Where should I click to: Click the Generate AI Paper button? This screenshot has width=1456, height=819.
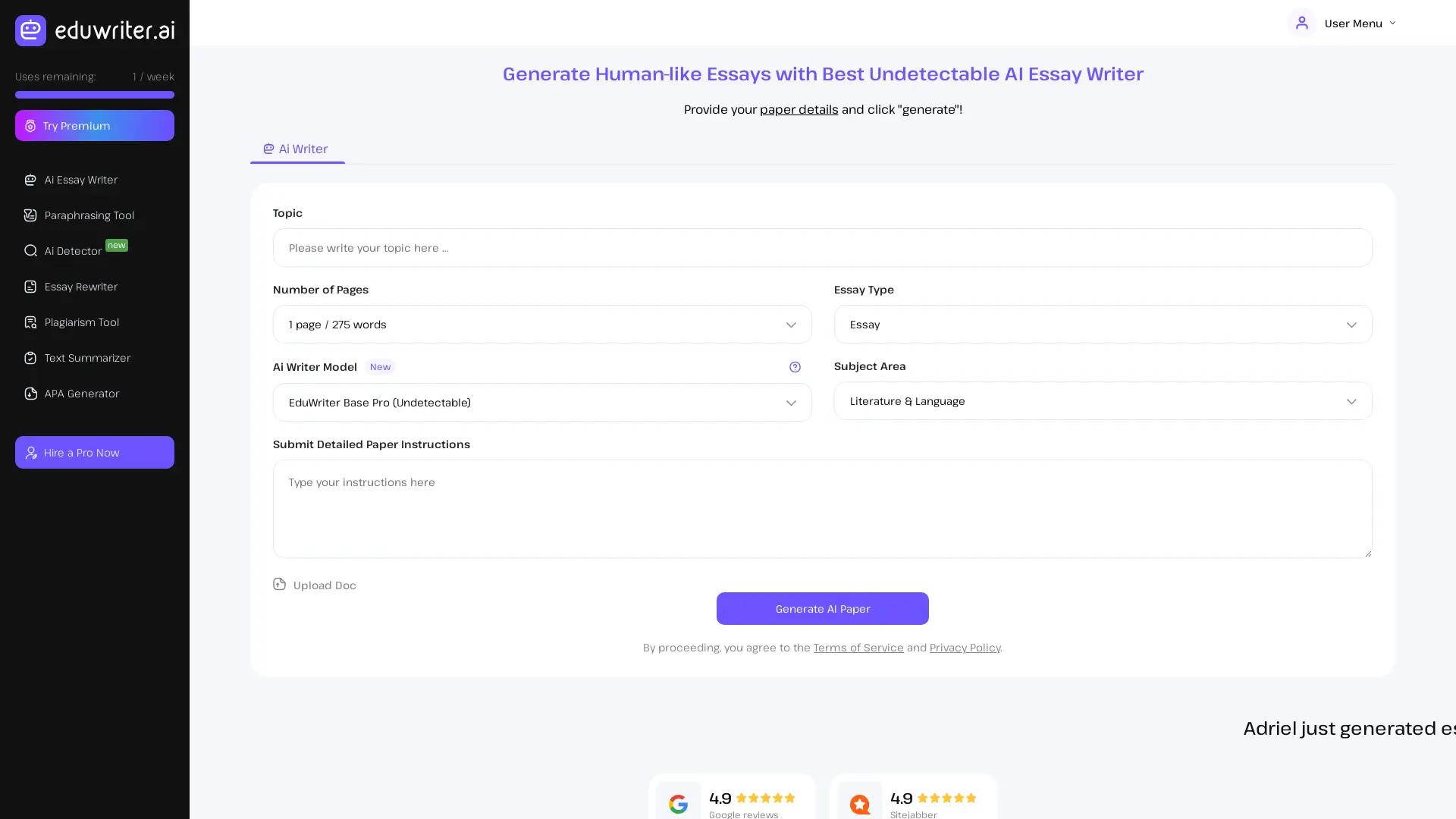[822, 608]
